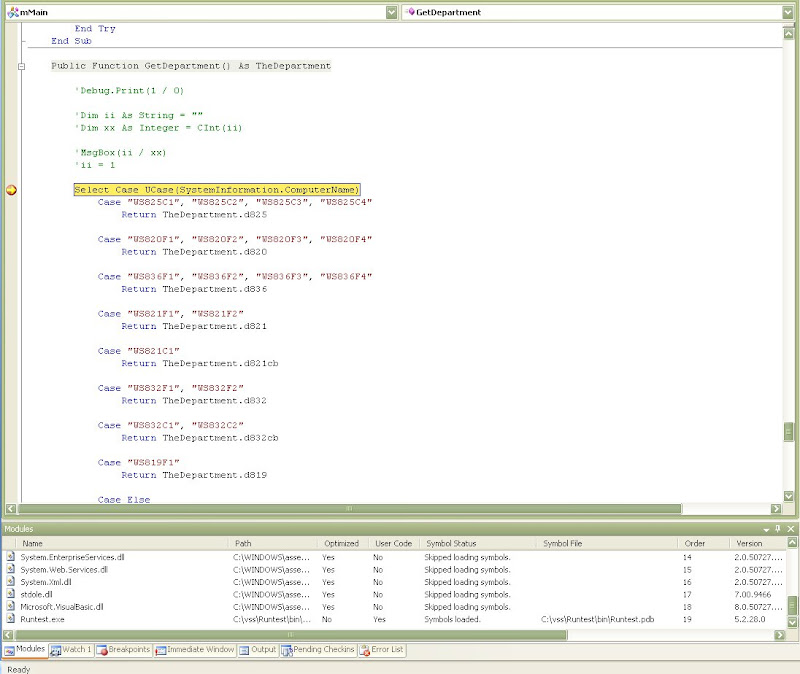Collapse the GetDepartment function outline

(x=22, y=66)
